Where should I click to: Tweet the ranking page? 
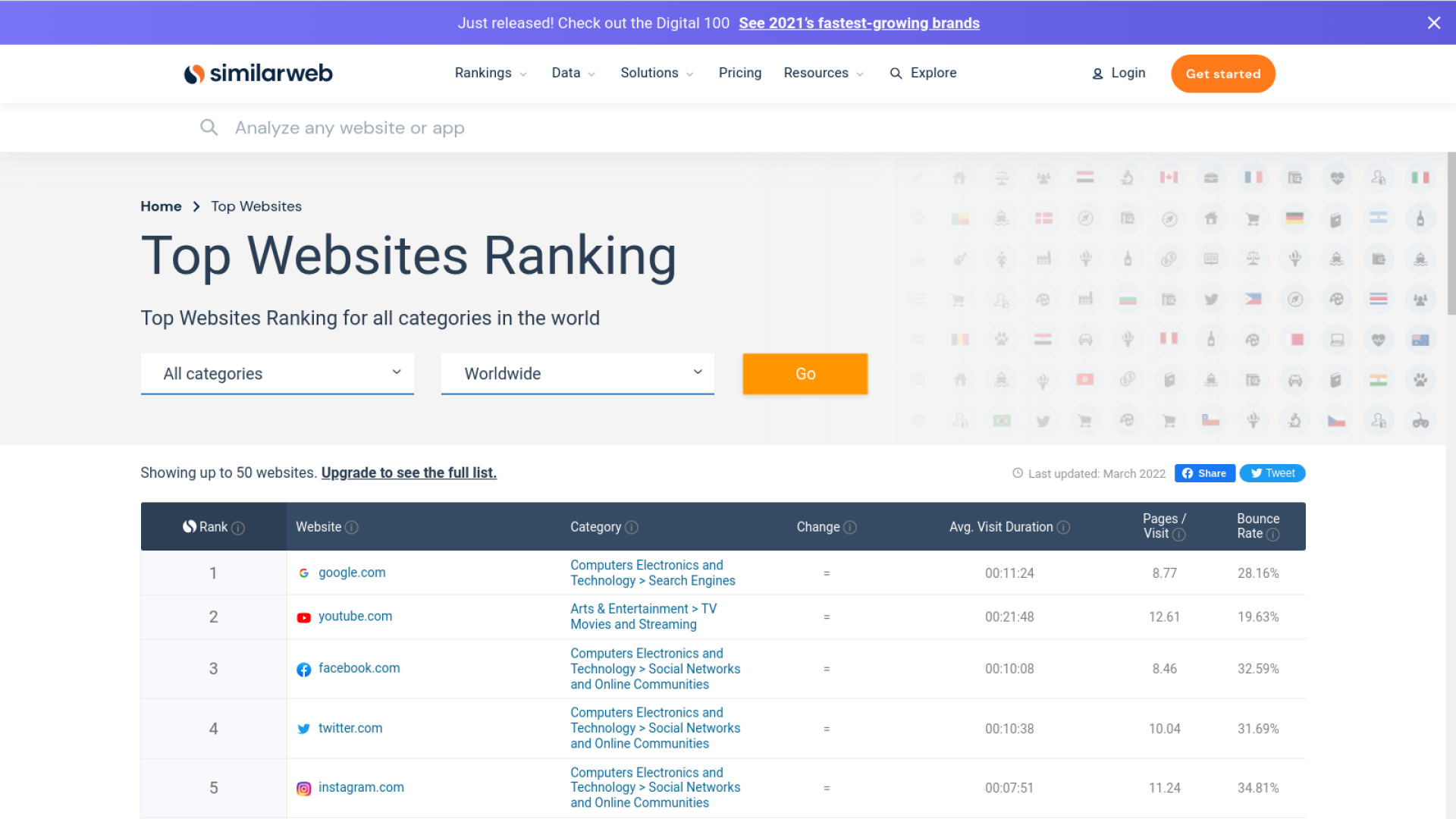tap(1272, 473)
